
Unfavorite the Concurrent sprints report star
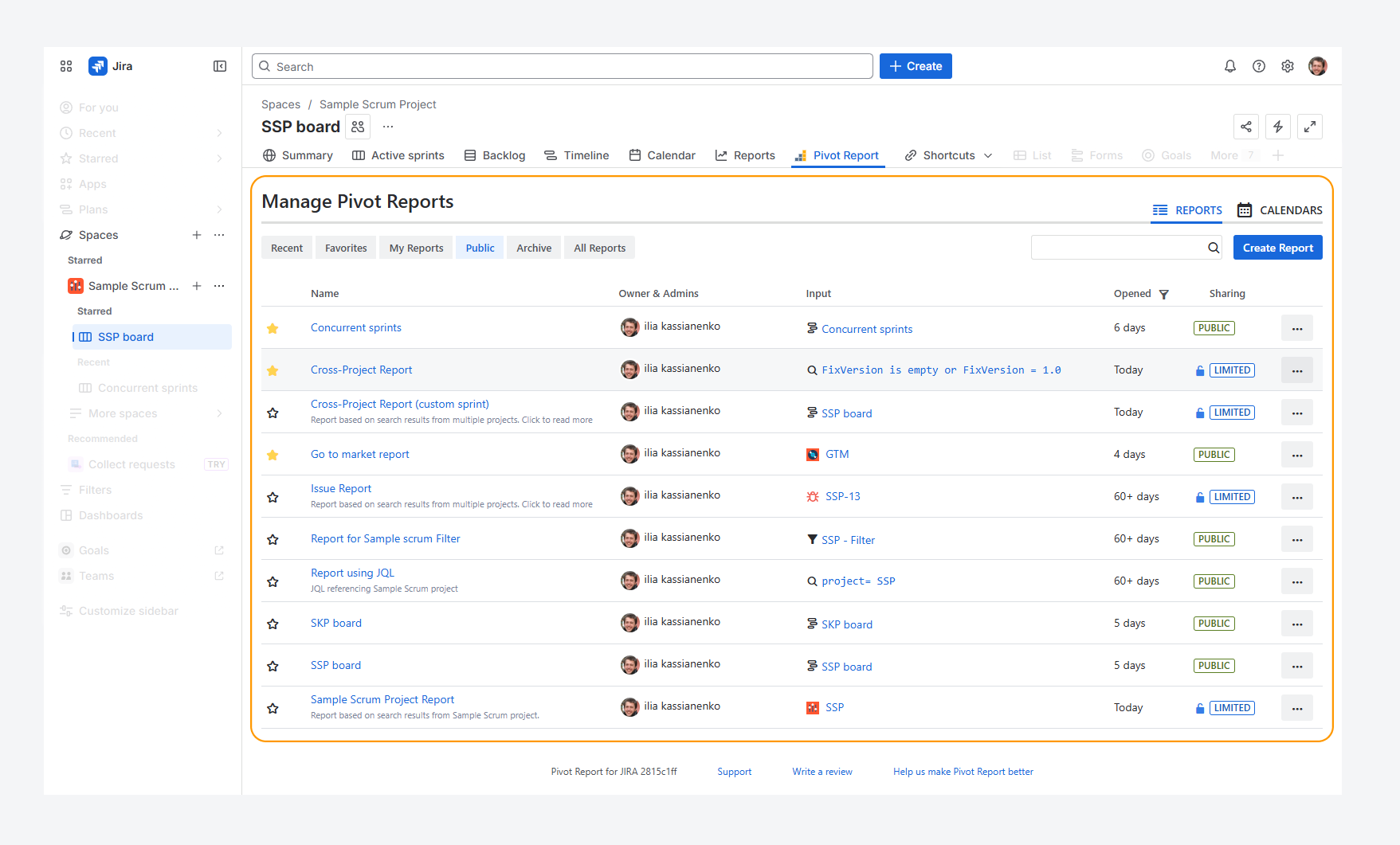tap(273, 328)
